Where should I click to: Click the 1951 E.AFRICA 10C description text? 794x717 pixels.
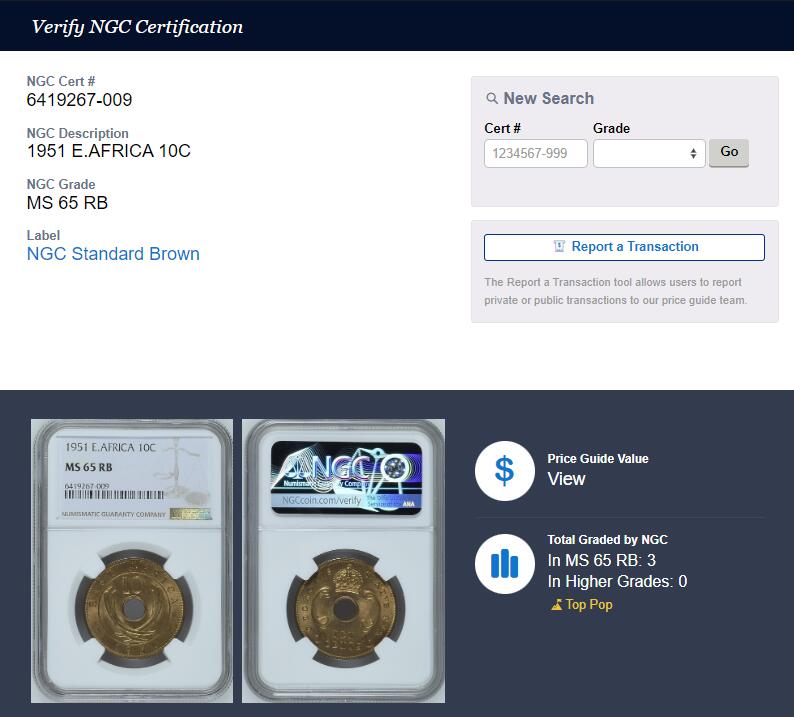108,152
